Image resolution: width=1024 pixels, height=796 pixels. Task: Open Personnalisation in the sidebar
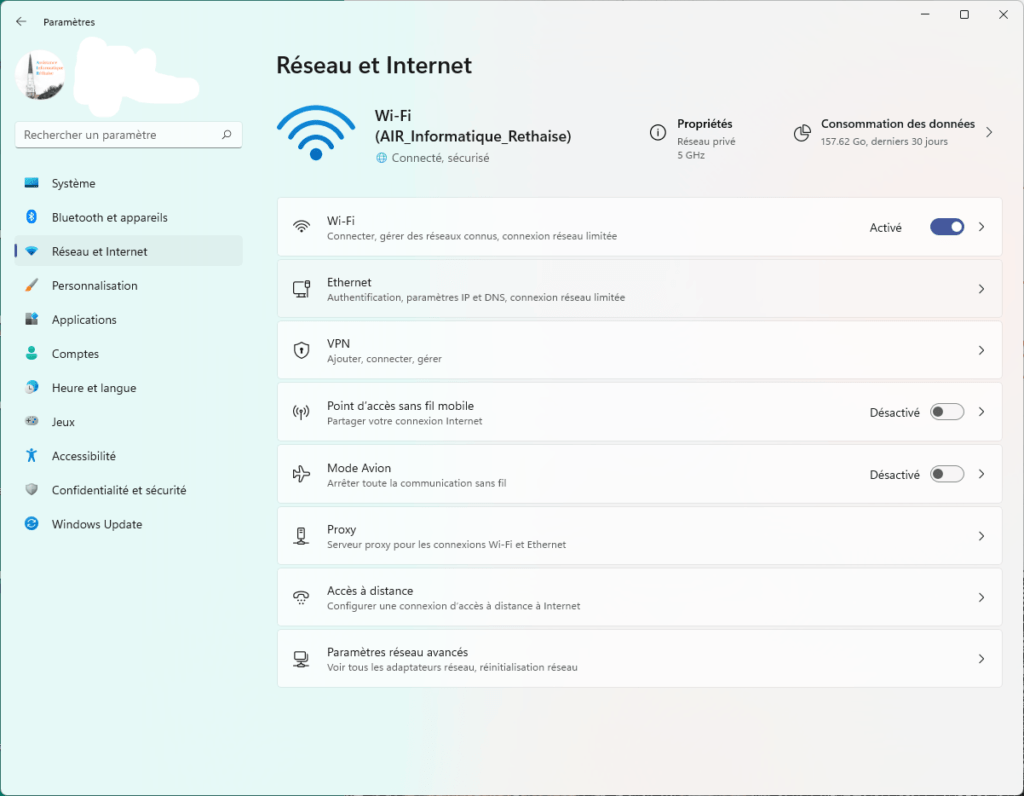click(x=95, y=286)
